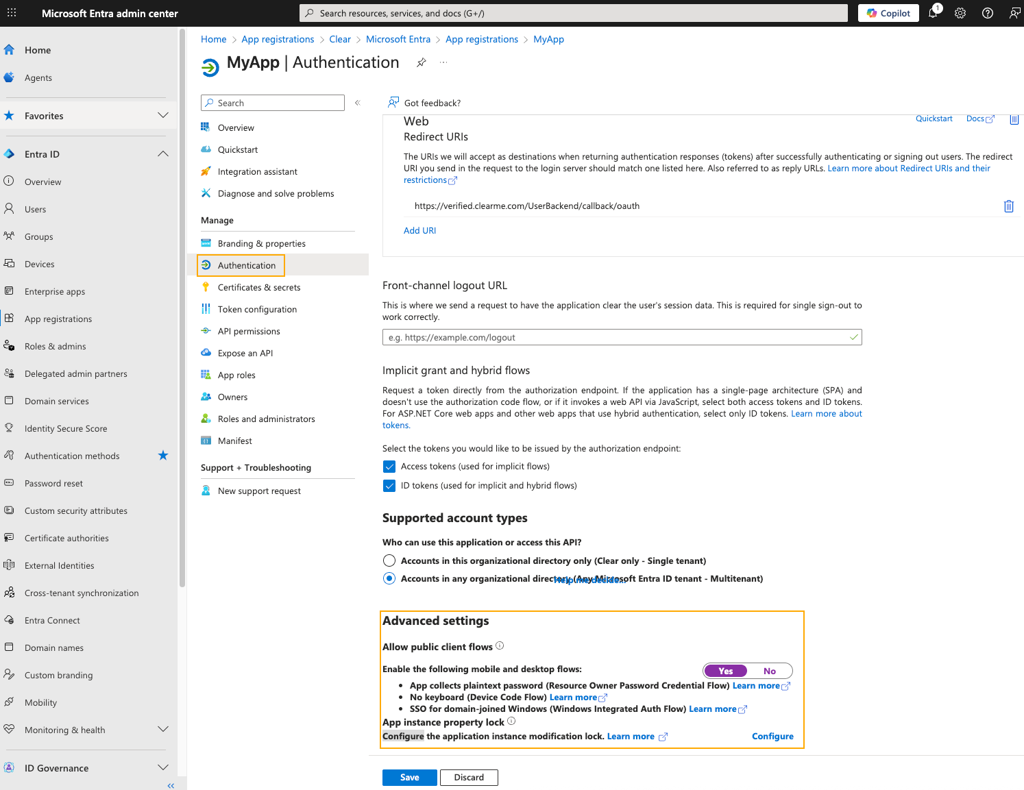The height and width of the screenshot is (790, 1024).
Task: Click the Quickstart link in Web panel
Action: coord(934,119)
